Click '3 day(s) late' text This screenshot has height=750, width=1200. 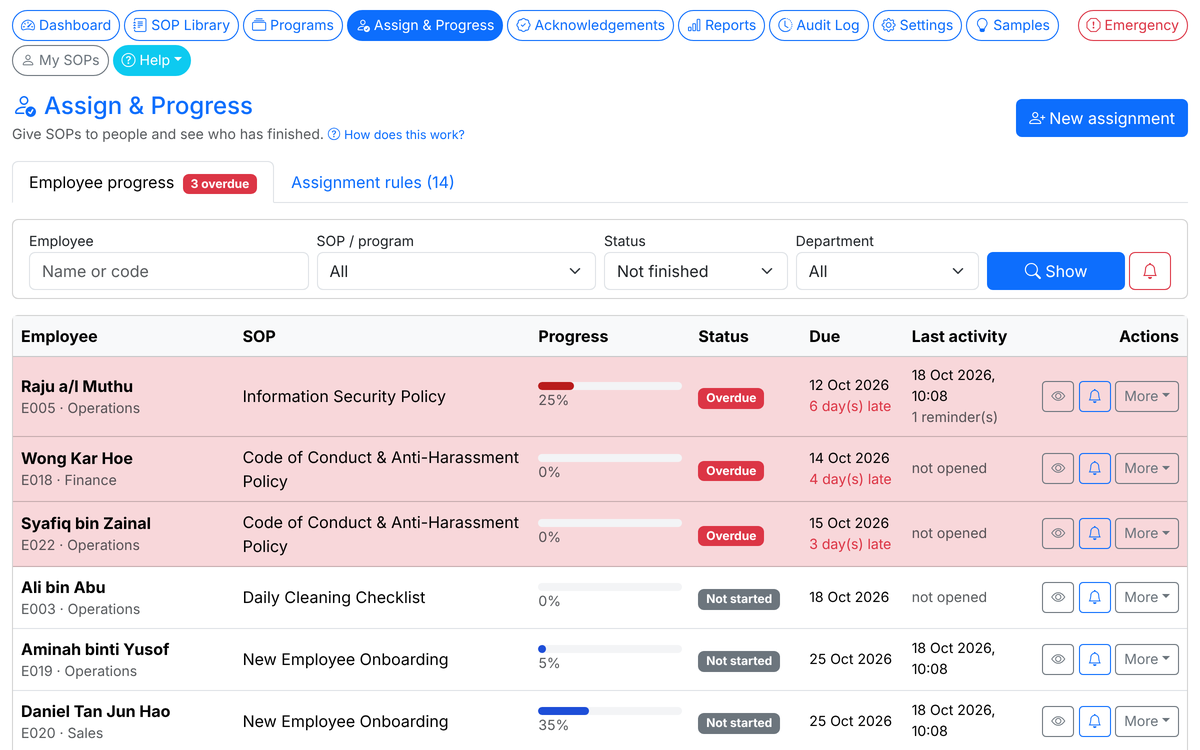pos(850,544)
